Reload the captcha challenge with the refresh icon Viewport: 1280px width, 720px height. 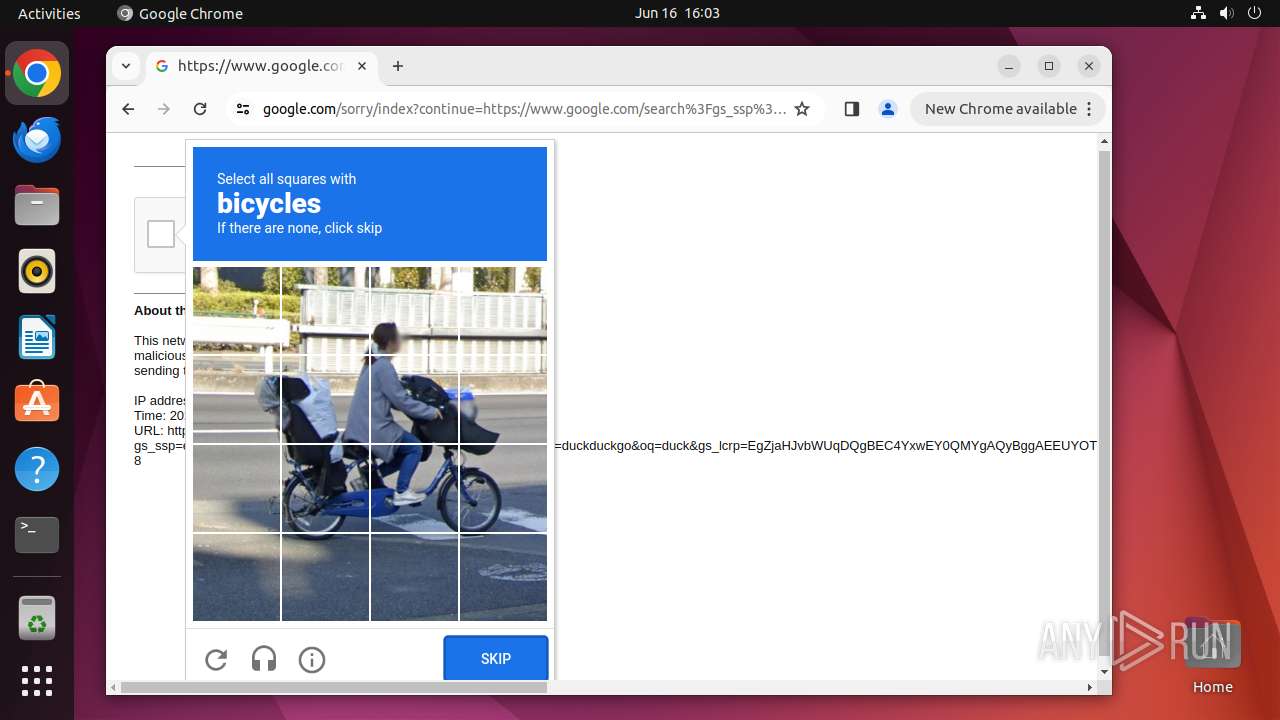[216, 659]
